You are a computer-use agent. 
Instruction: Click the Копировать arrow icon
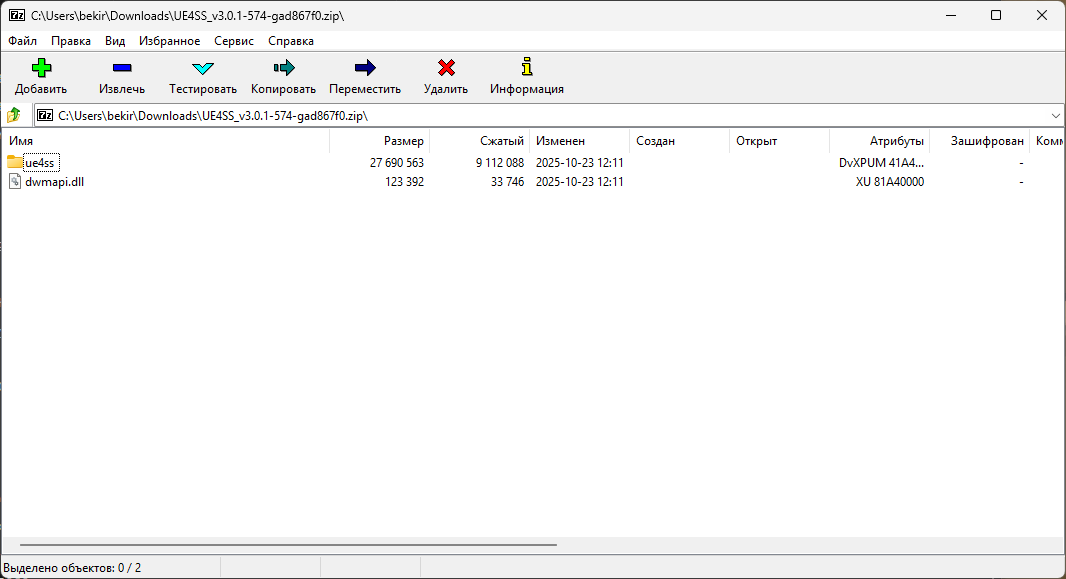(283, 68)
